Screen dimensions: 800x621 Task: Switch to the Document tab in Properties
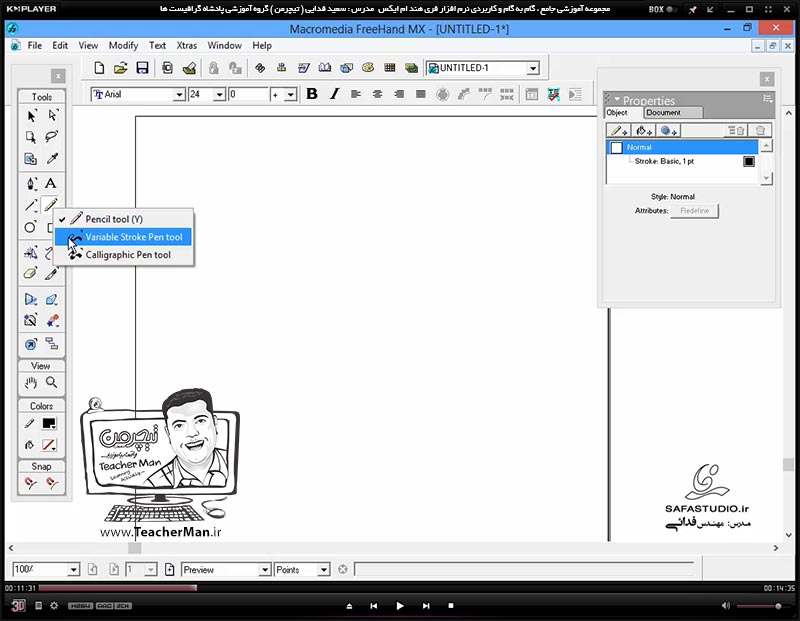672,113
